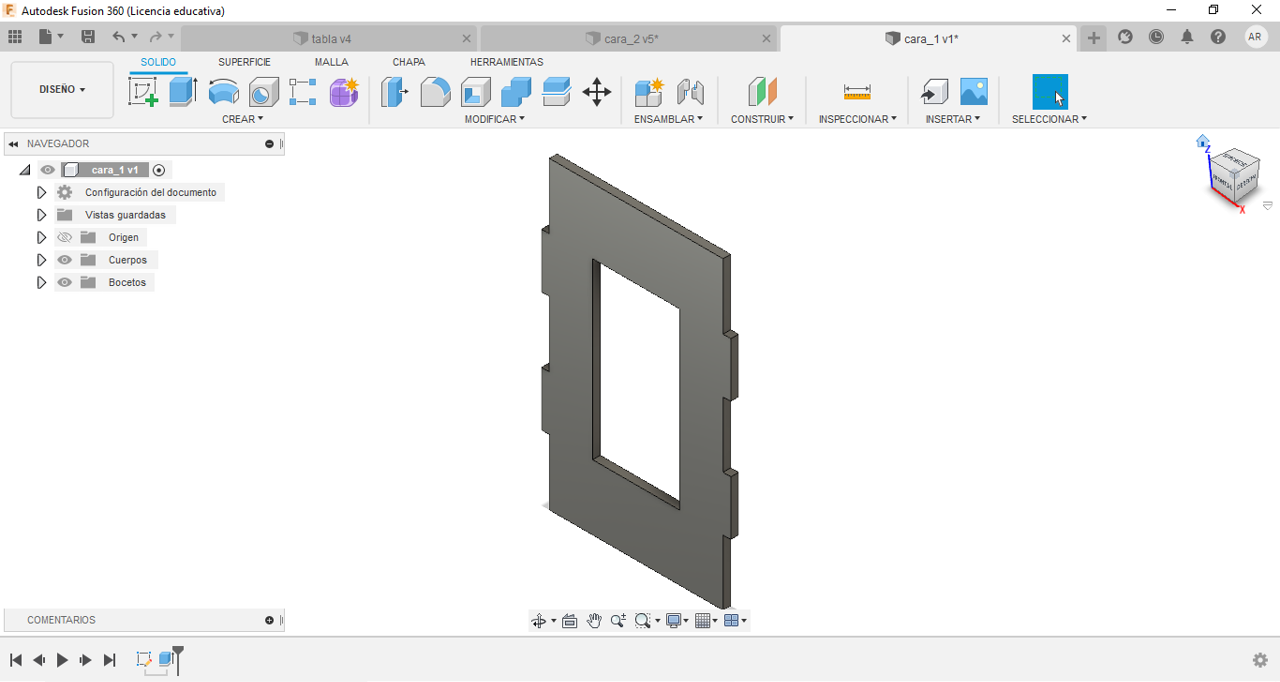Switch to the HERRAMIENTAS tab

[506, 62]
